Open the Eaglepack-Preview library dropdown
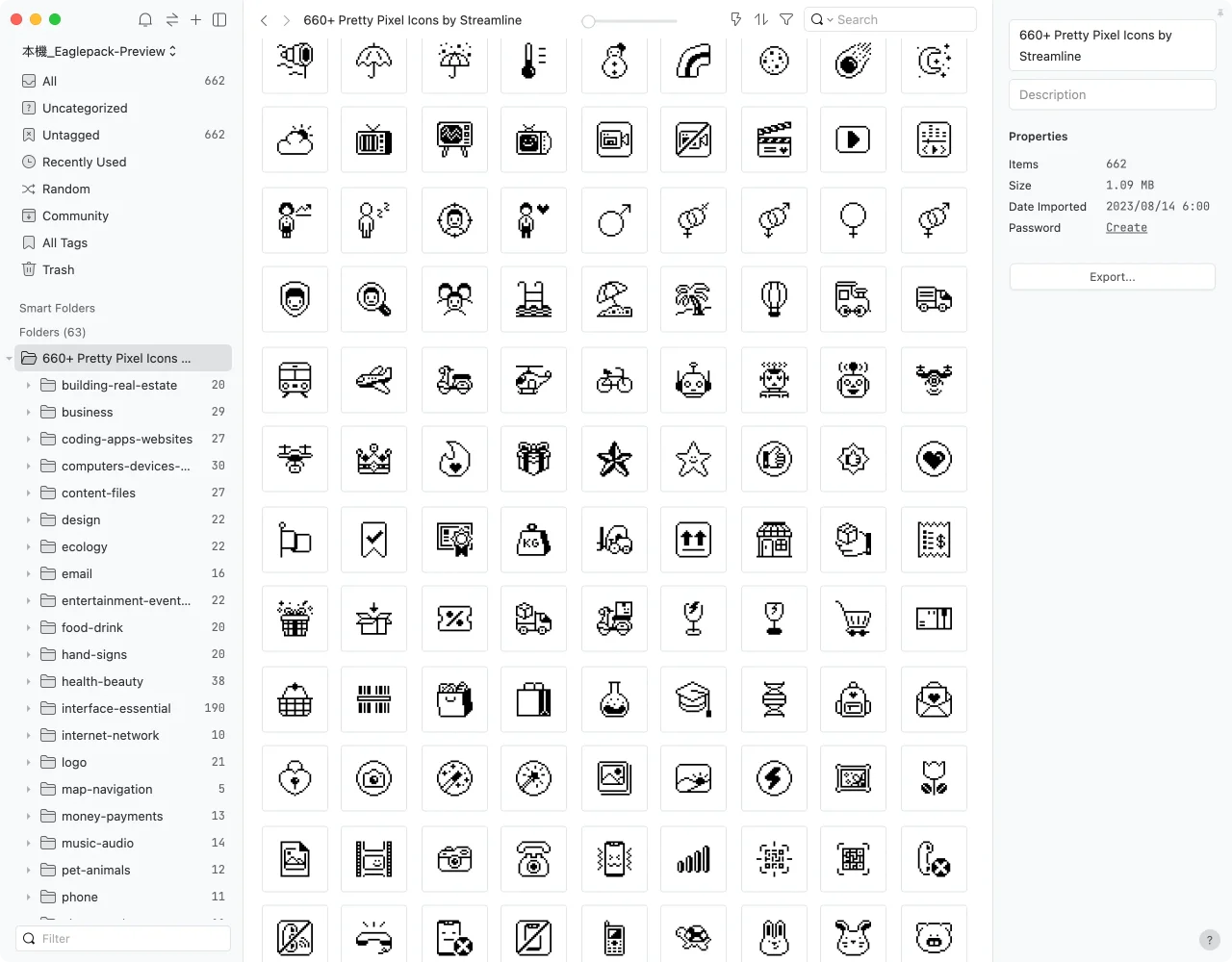The image size is (1232, 962). [99, 51]
